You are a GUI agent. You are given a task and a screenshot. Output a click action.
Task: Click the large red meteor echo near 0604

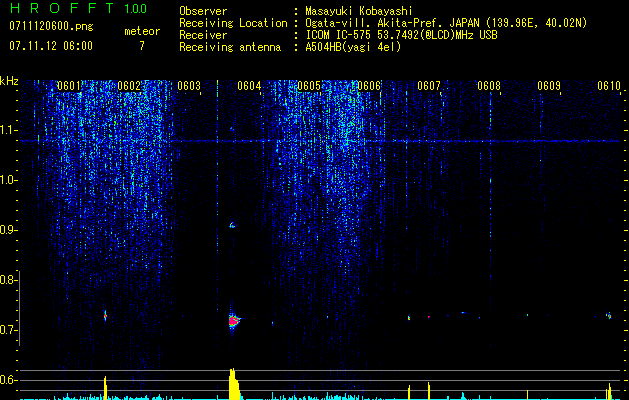(x=234, y=321)
